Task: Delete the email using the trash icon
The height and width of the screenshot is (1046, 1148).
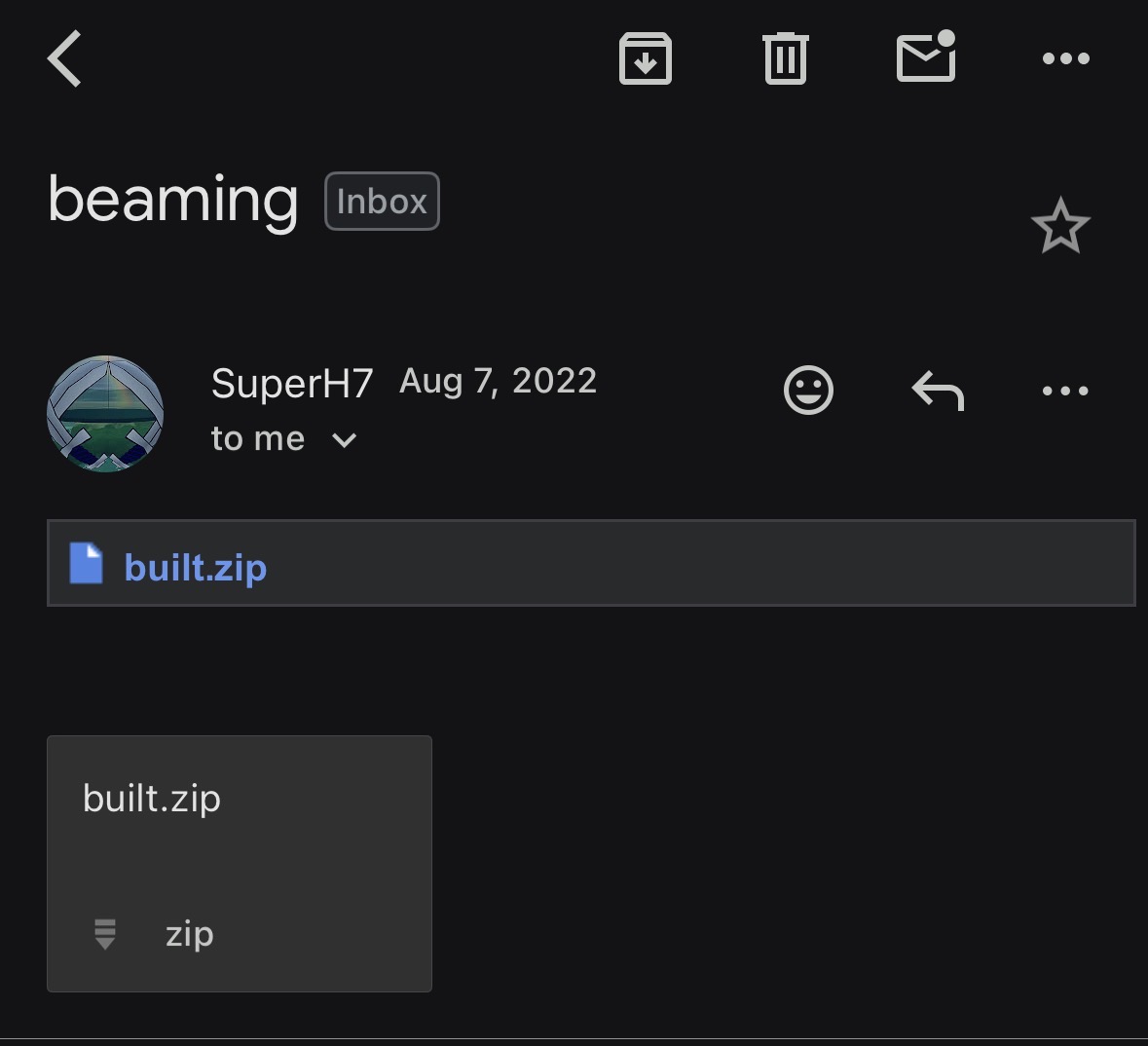Action: [786, 58]
